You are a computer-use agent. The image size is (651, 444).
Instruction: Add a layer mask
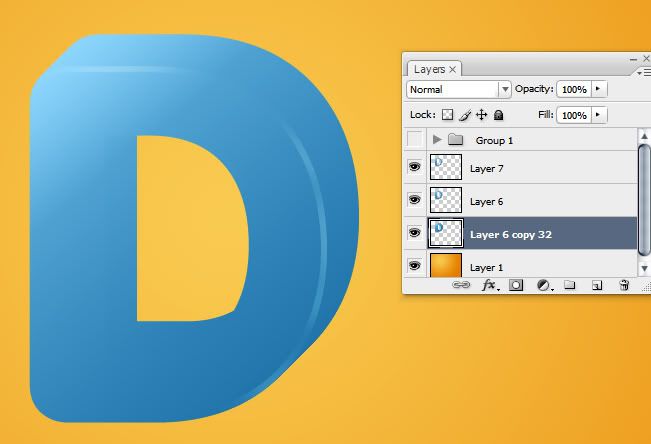(x=516, y=285)
